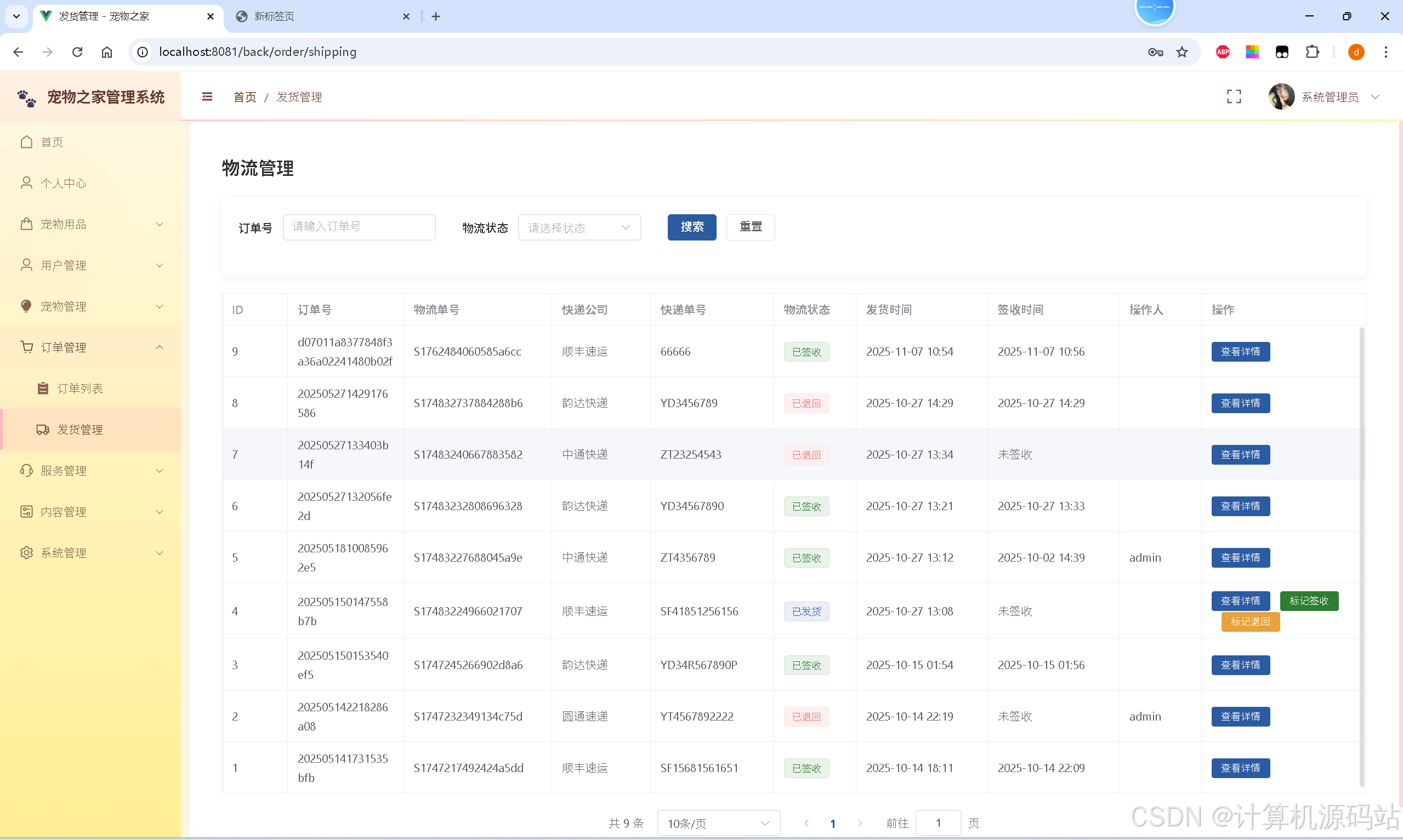Expand the 宠物管理 sidebar menu
The image size is (1403, 840).
(x=90, y=306)
